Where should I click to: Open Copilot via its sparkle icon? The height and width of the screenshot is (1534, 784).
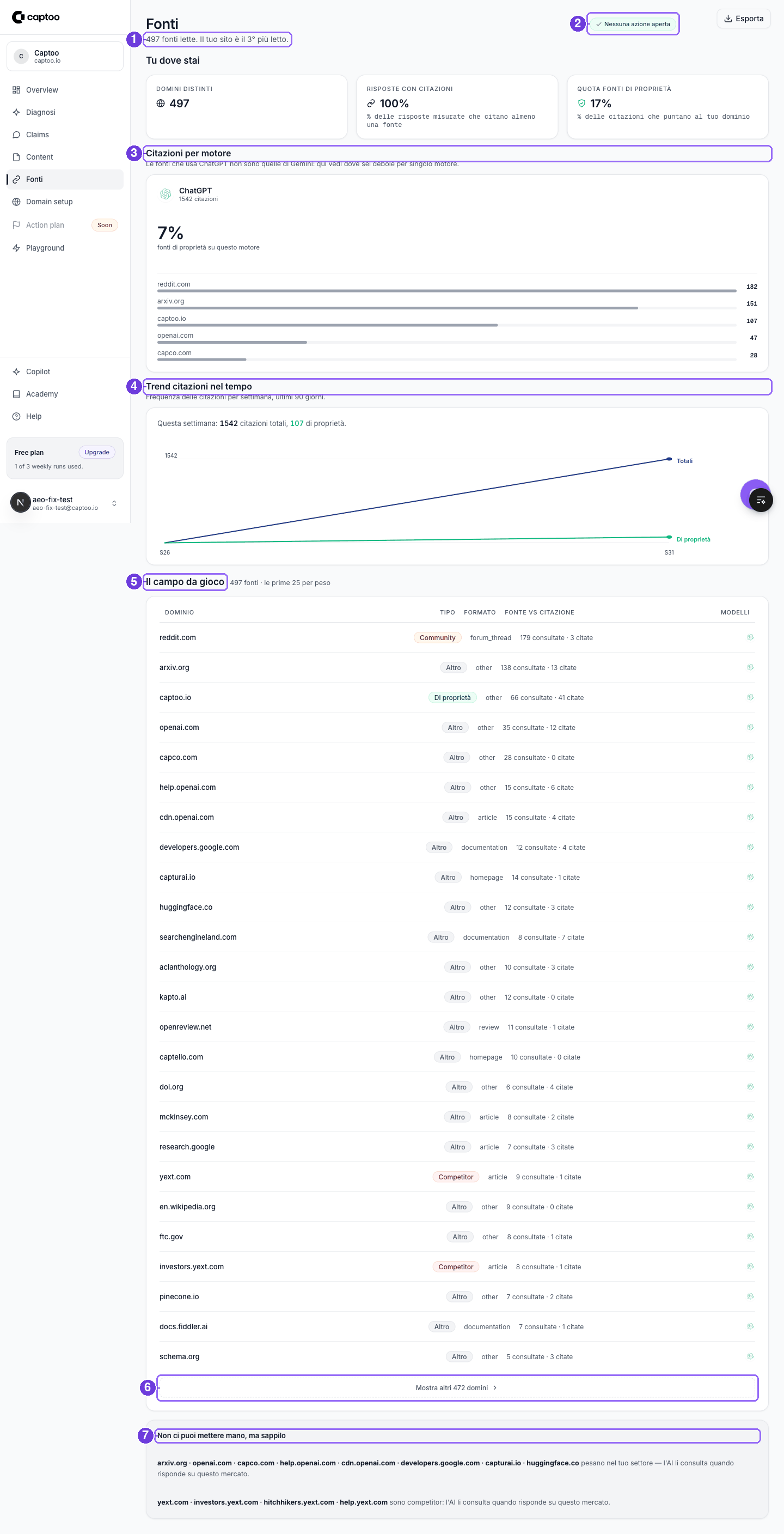16,372
